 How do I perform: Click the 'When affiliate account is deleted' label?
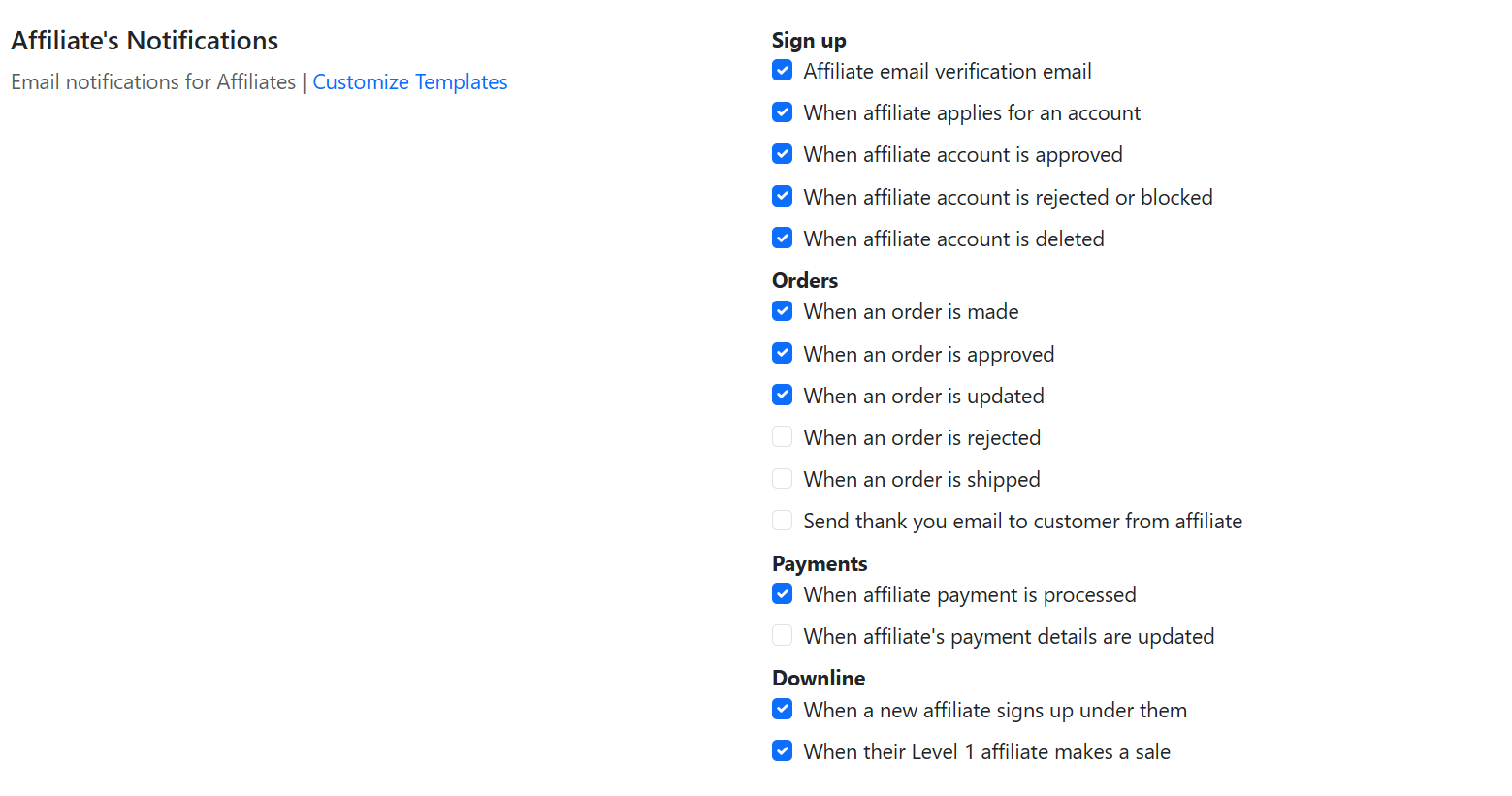click(x=953, y=239)
